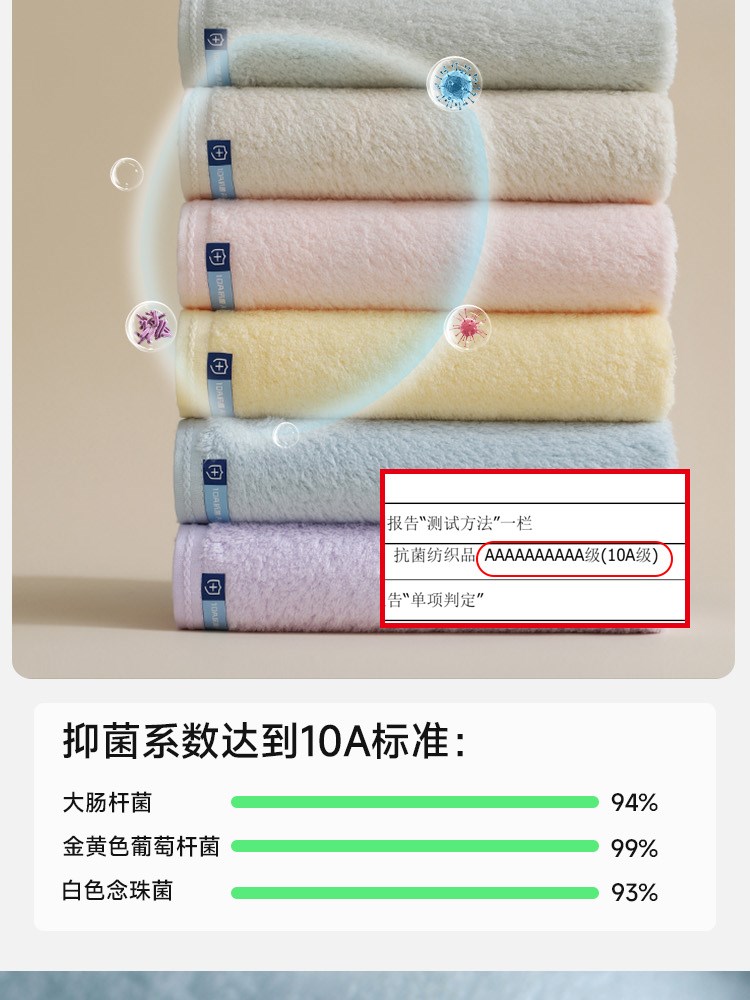Click the label tag on purple towel
Viewport: 750px width, 1000px height.
click(x=214, y=599)
